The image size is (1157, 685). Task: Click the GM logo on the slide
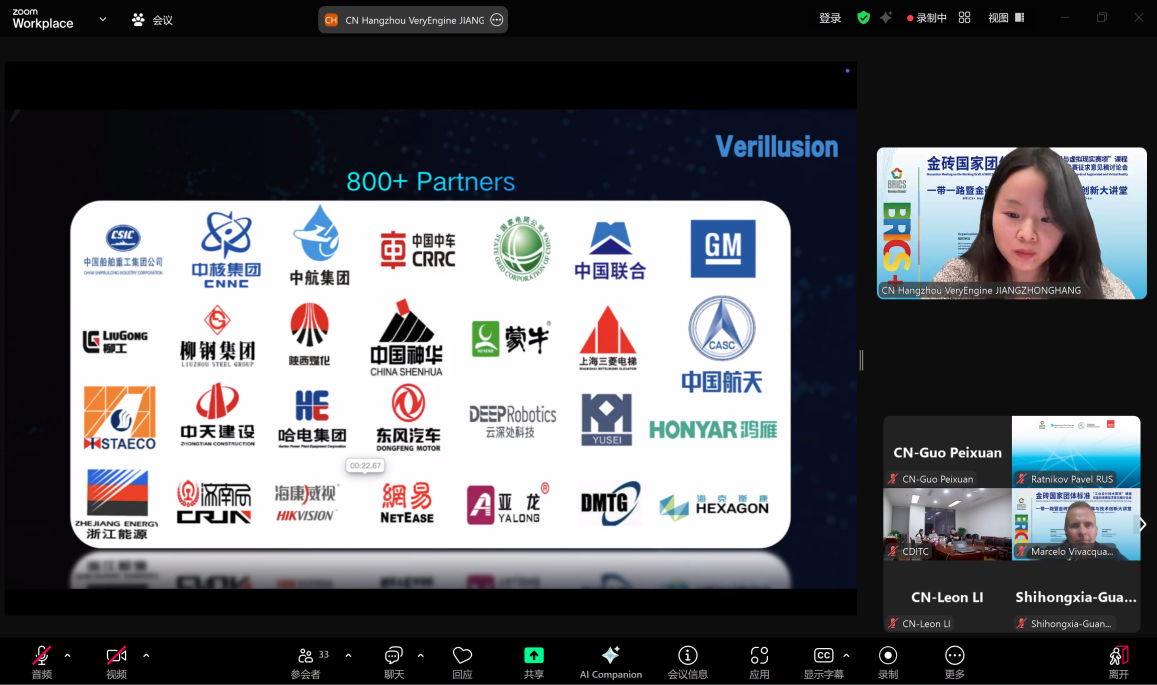click(x=723, y=249)
